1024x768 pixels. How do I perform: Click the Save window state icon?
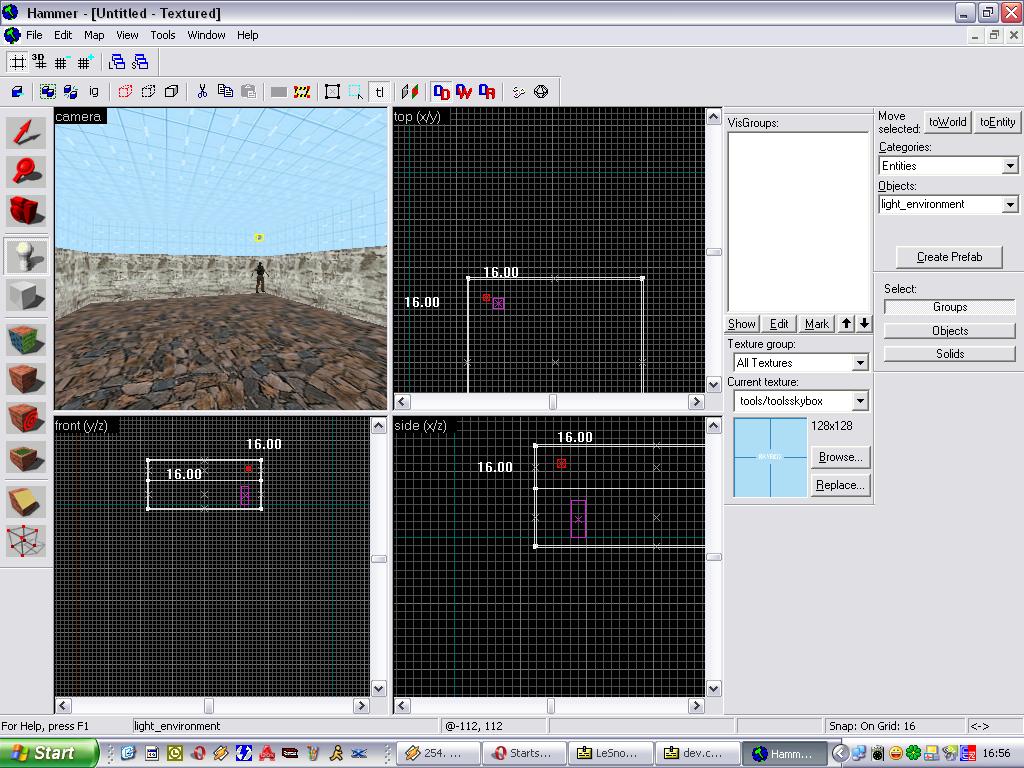pos(140,62)
